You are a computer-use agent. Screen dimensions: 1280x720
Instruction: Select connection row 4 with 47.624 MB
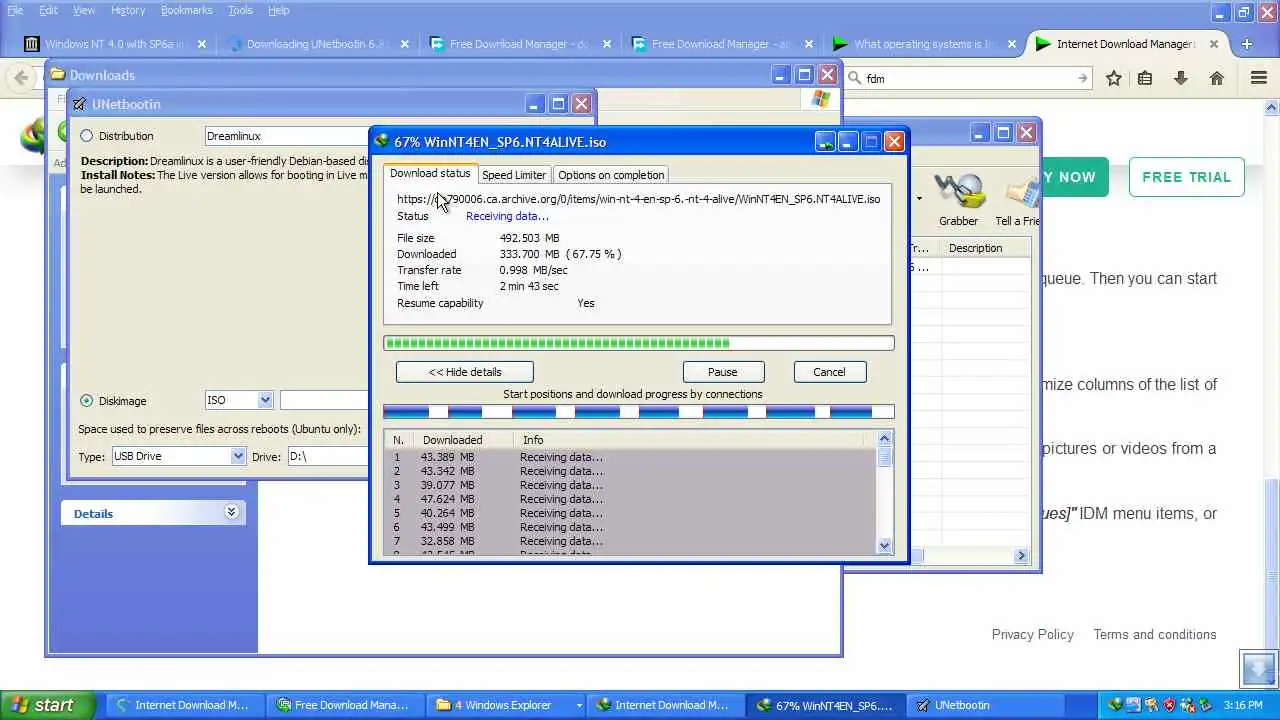631,499
